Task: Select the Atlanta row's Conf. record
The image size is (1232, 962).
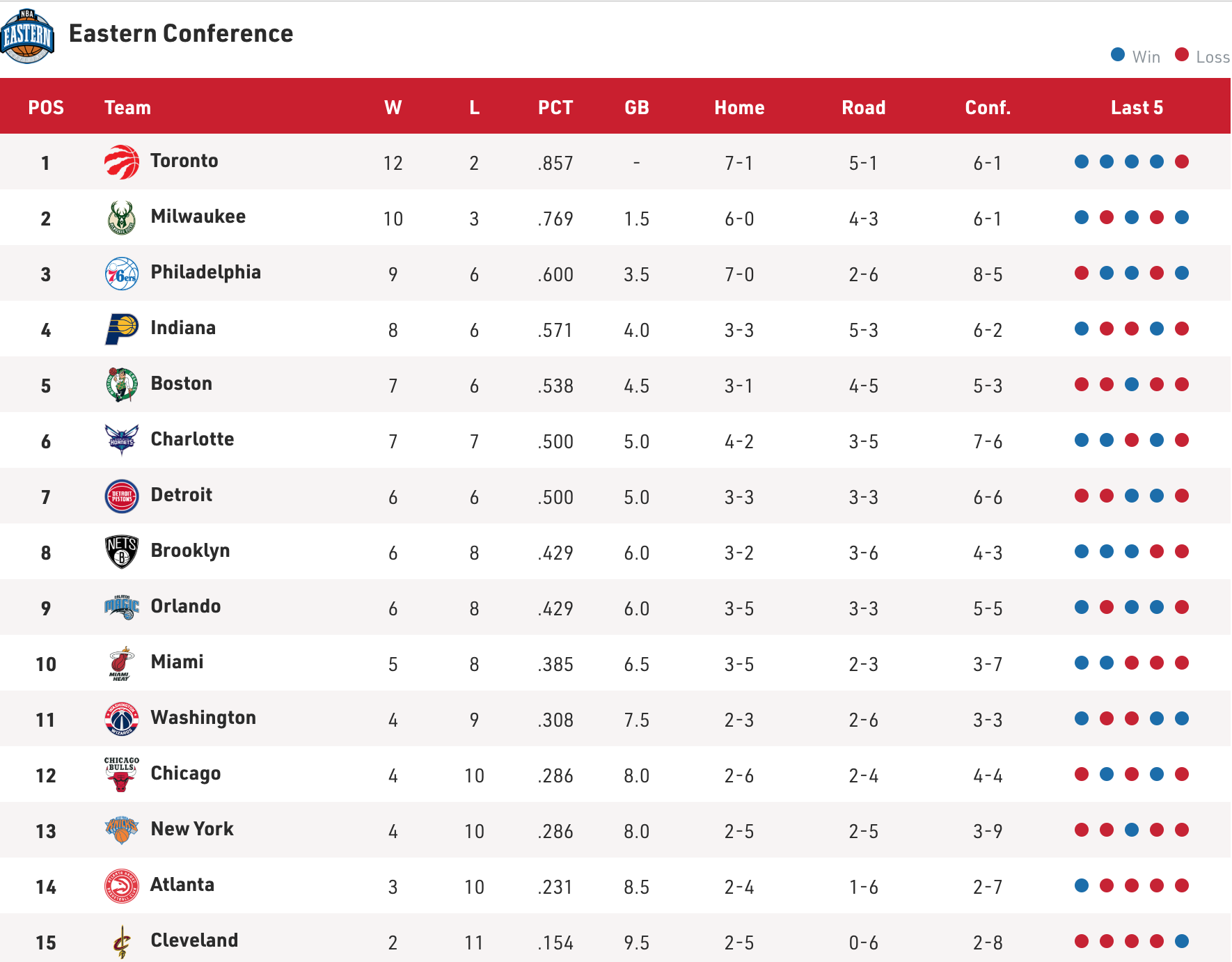Action: tap(988, 887)
